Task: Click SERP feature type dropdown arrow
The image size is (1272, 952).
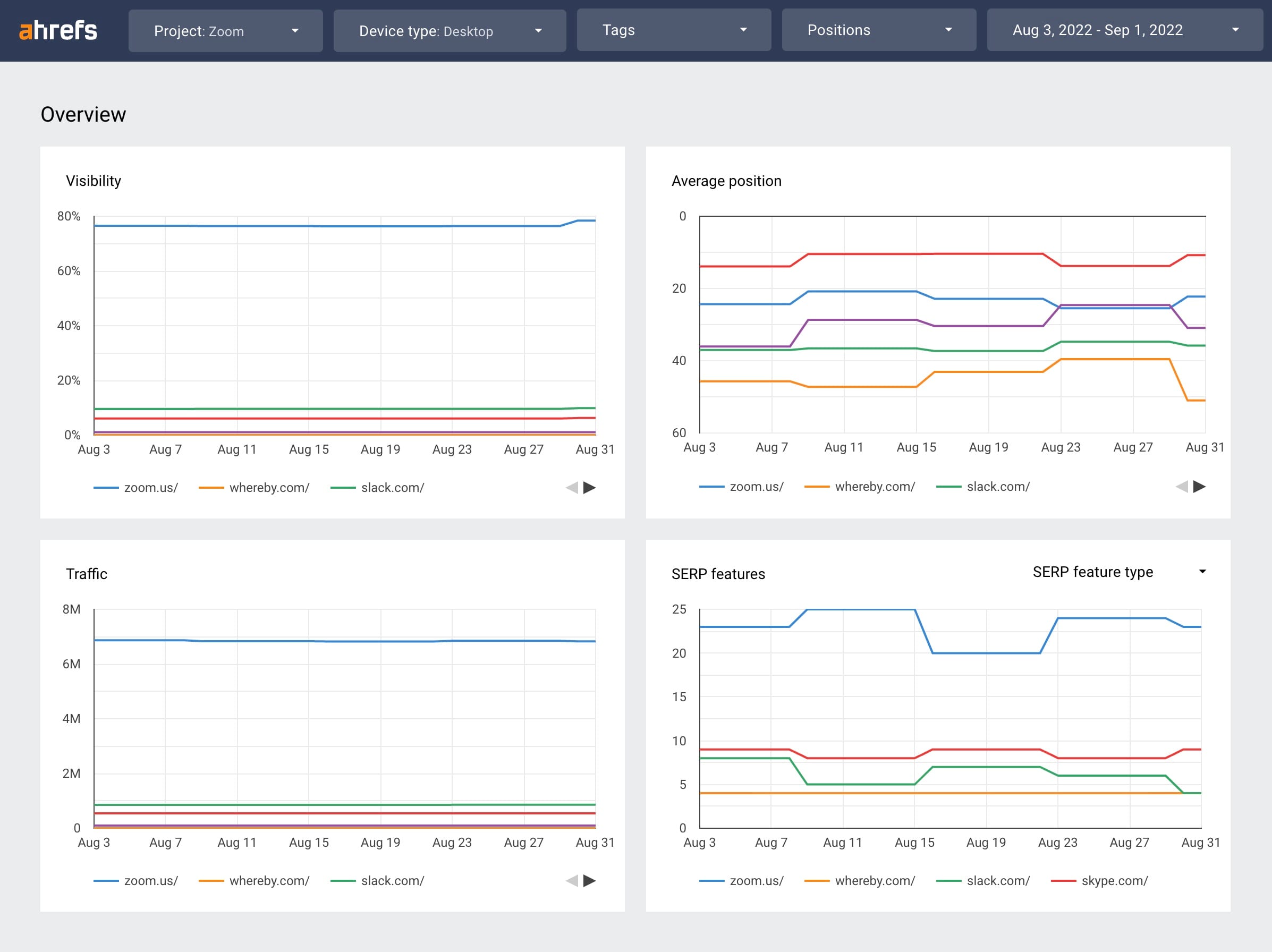Action: tap(1202, 572)
